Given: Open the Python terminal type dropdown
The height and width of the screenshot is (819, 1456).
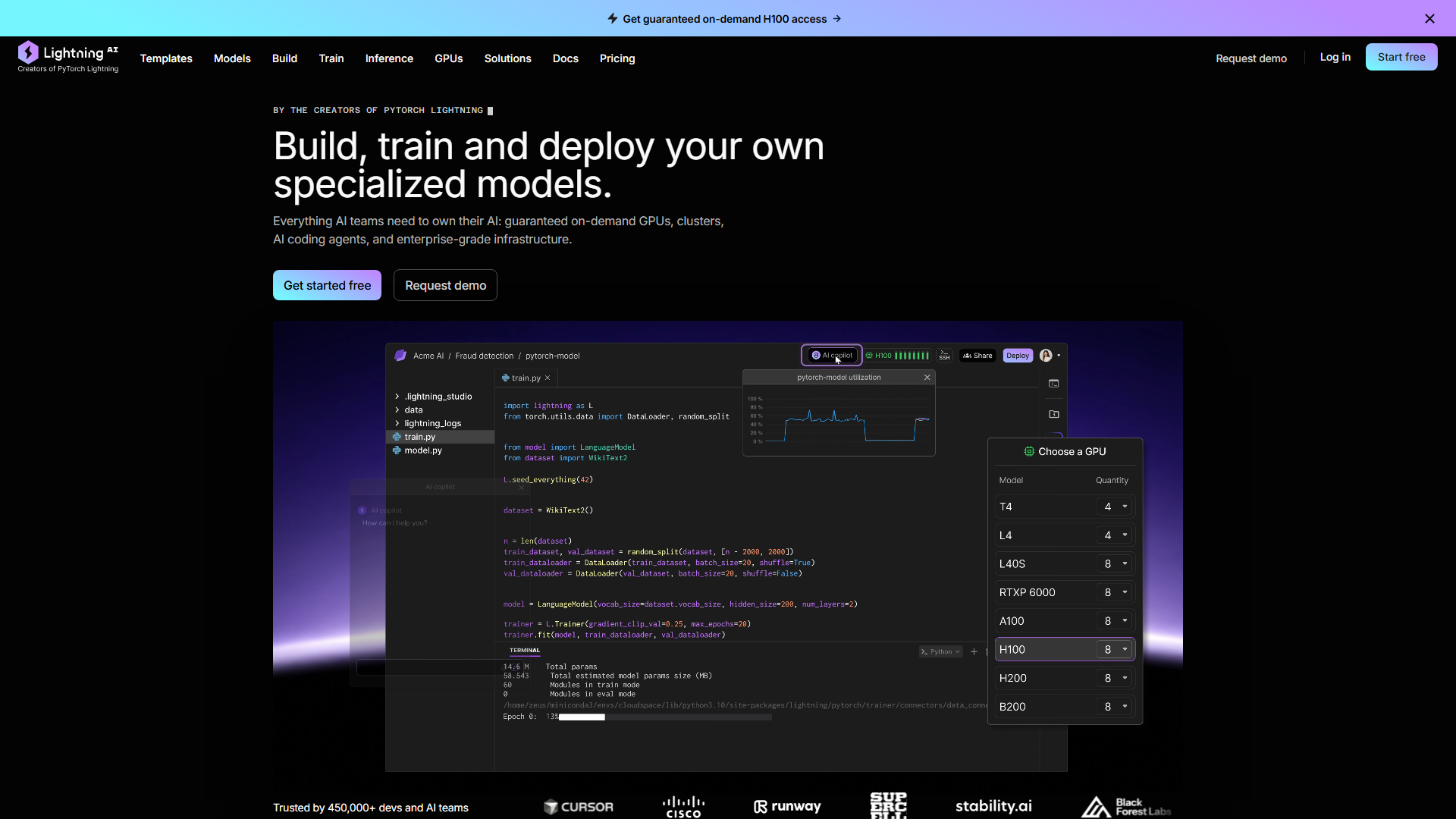Looking at the screenshot, I should coord(940,651).
